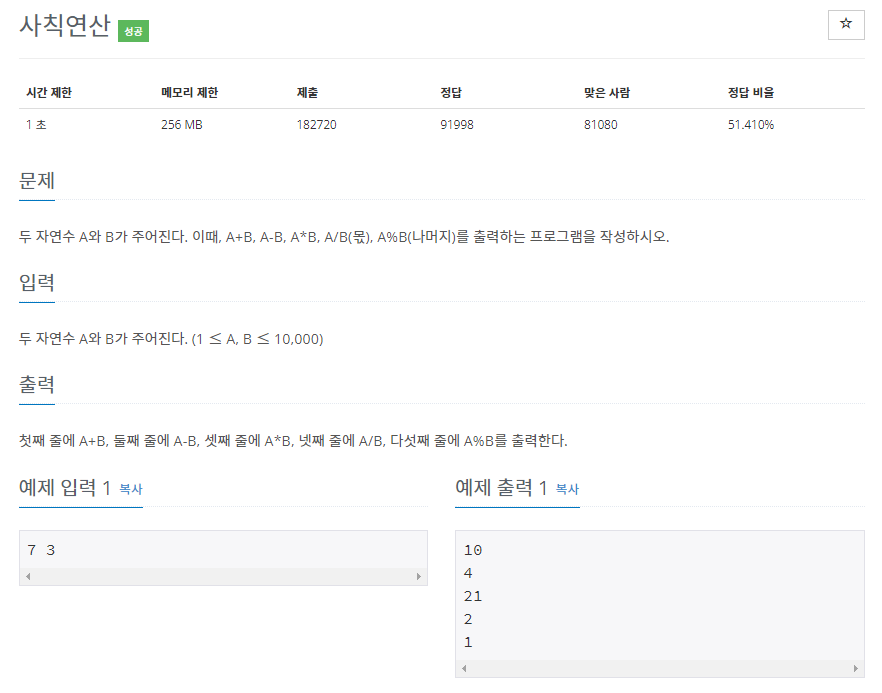Click the '7 3' example input text
This screenshot has width=882, height=693.
point(41,550)
